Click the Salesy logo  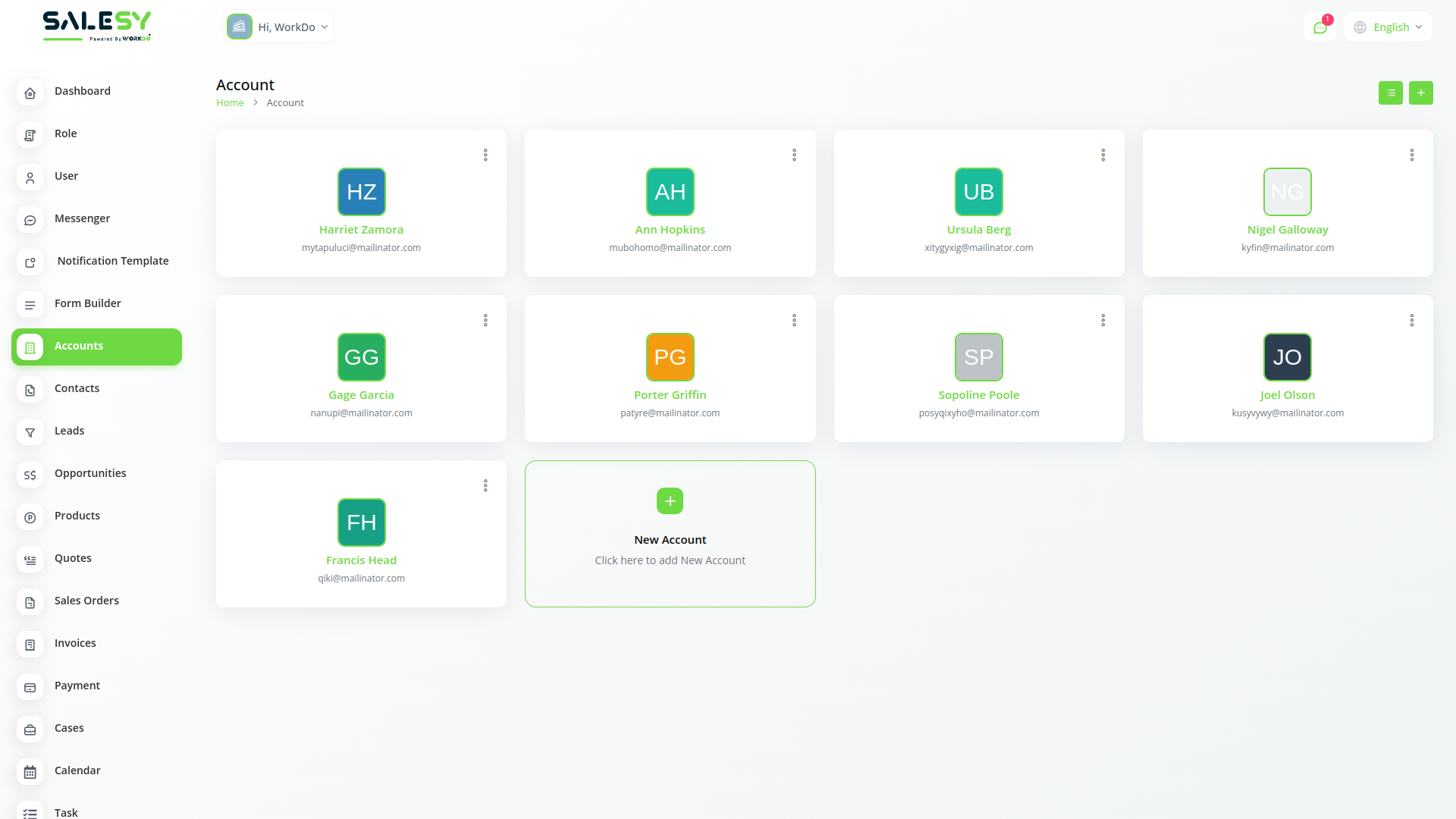[x=96, y=26]
